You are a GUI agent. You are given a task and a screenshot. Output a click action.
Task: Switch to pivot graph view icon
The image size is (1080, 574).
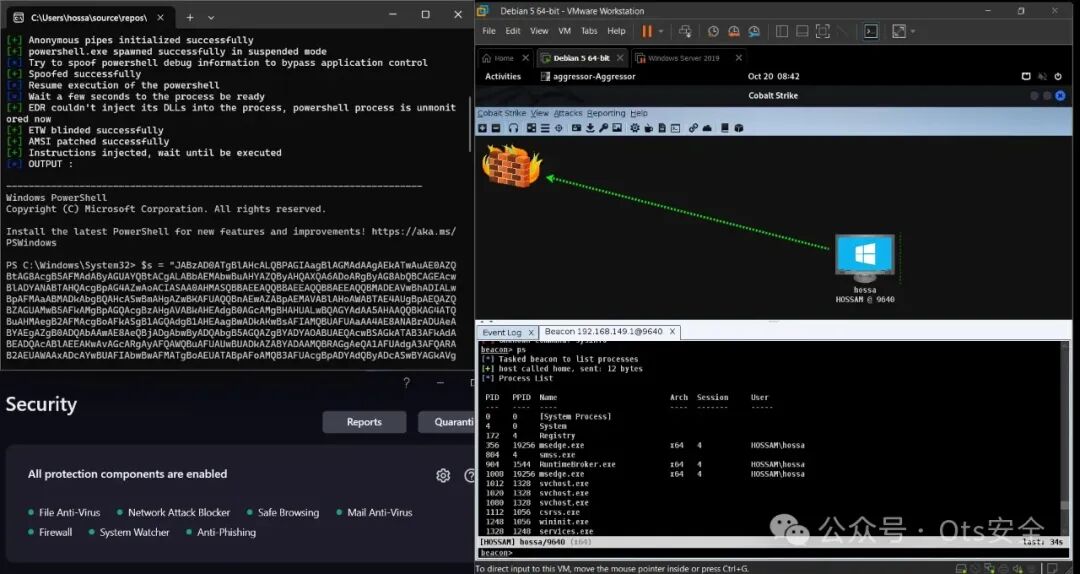pyautogui.click(x=531, y=128)
